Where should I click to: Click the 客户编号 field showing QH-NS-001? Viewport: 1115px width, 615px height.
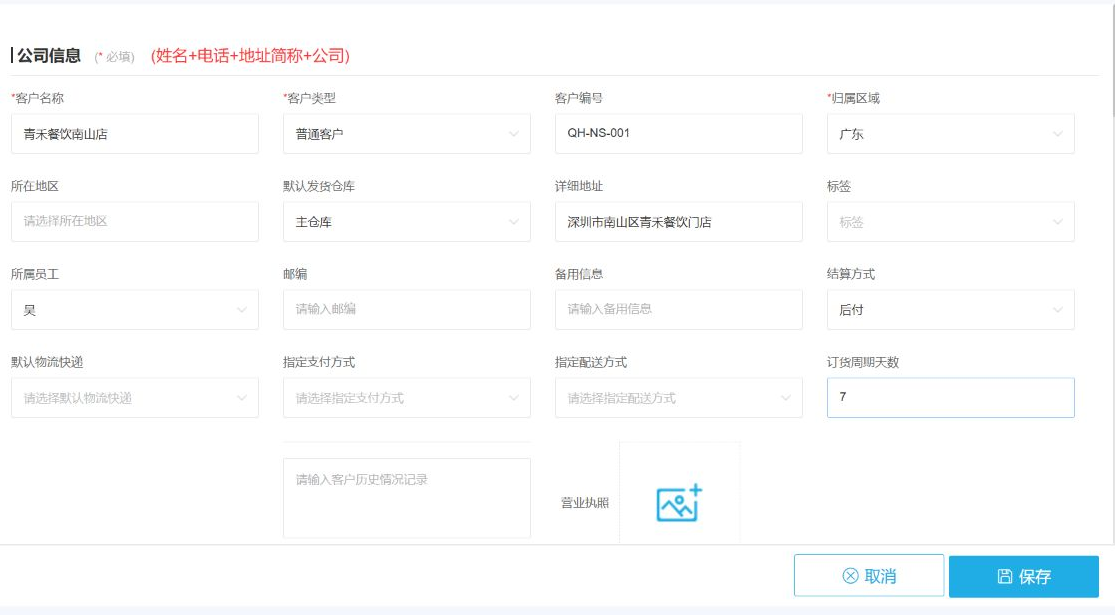[679, 134]
